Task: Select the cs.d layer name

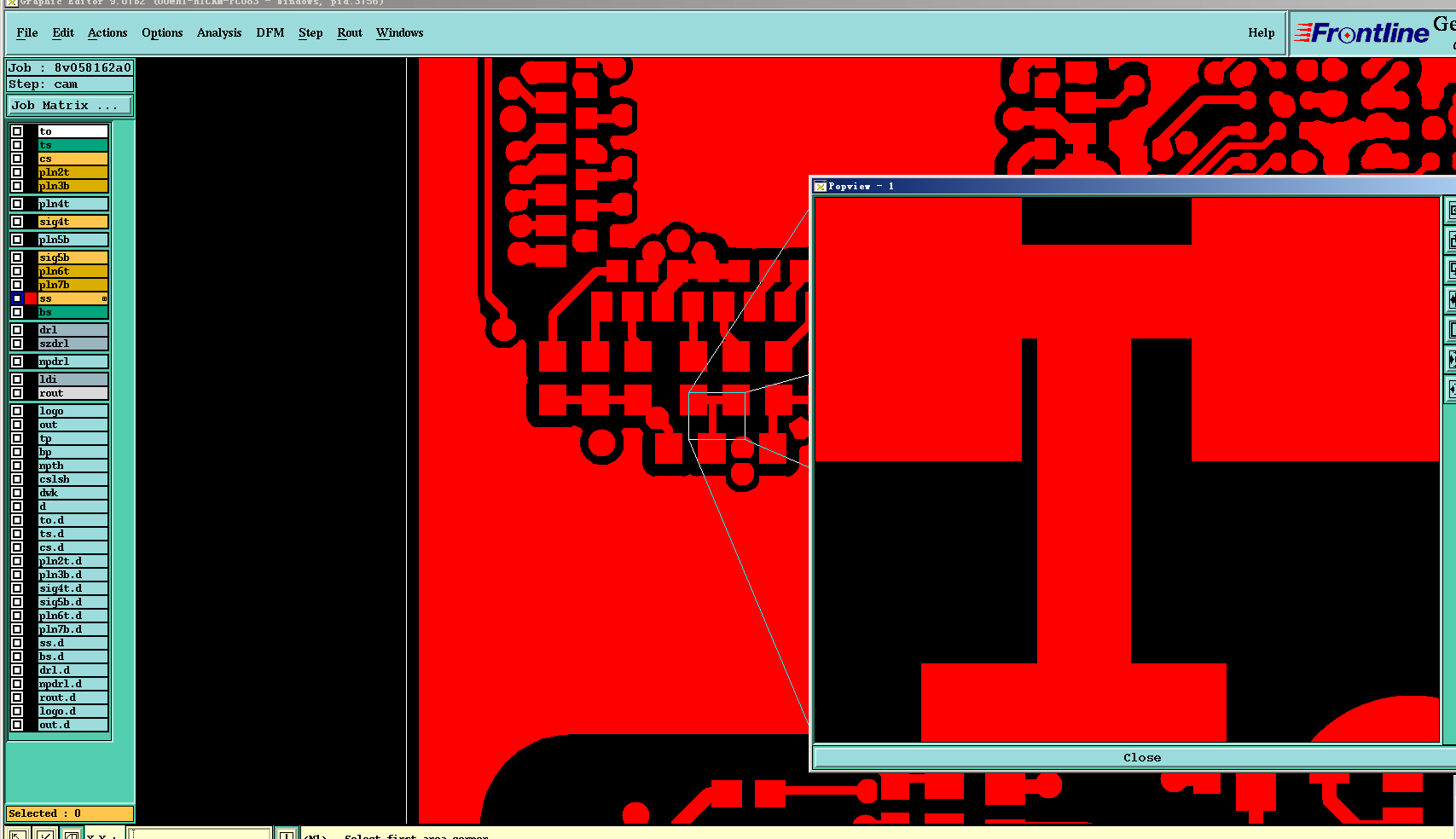Action: point(73,547)
